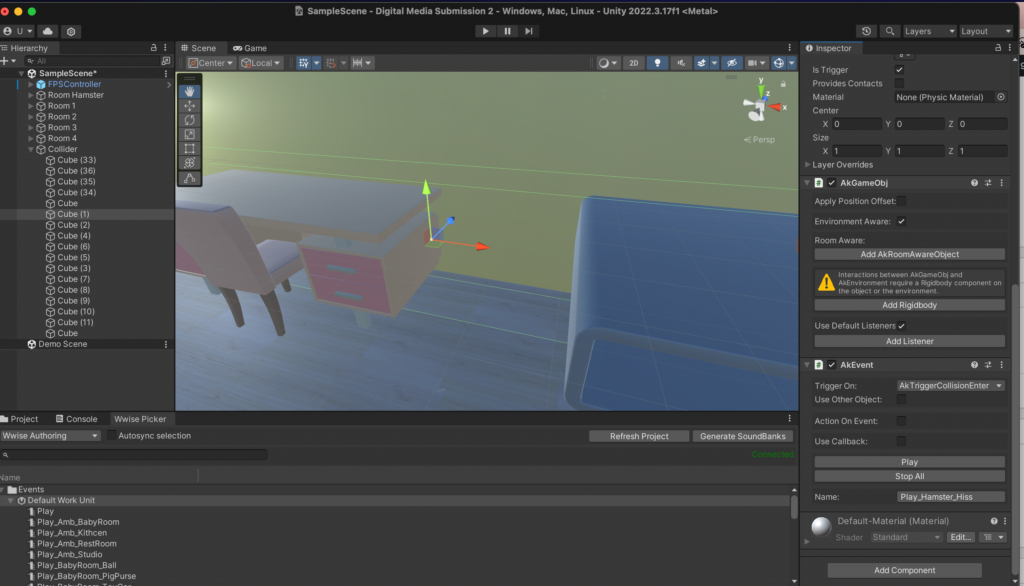This screenshot has width=1024, height=586.
Task: Enable Apply Position Offset checkbox
Action: [901, 201]
